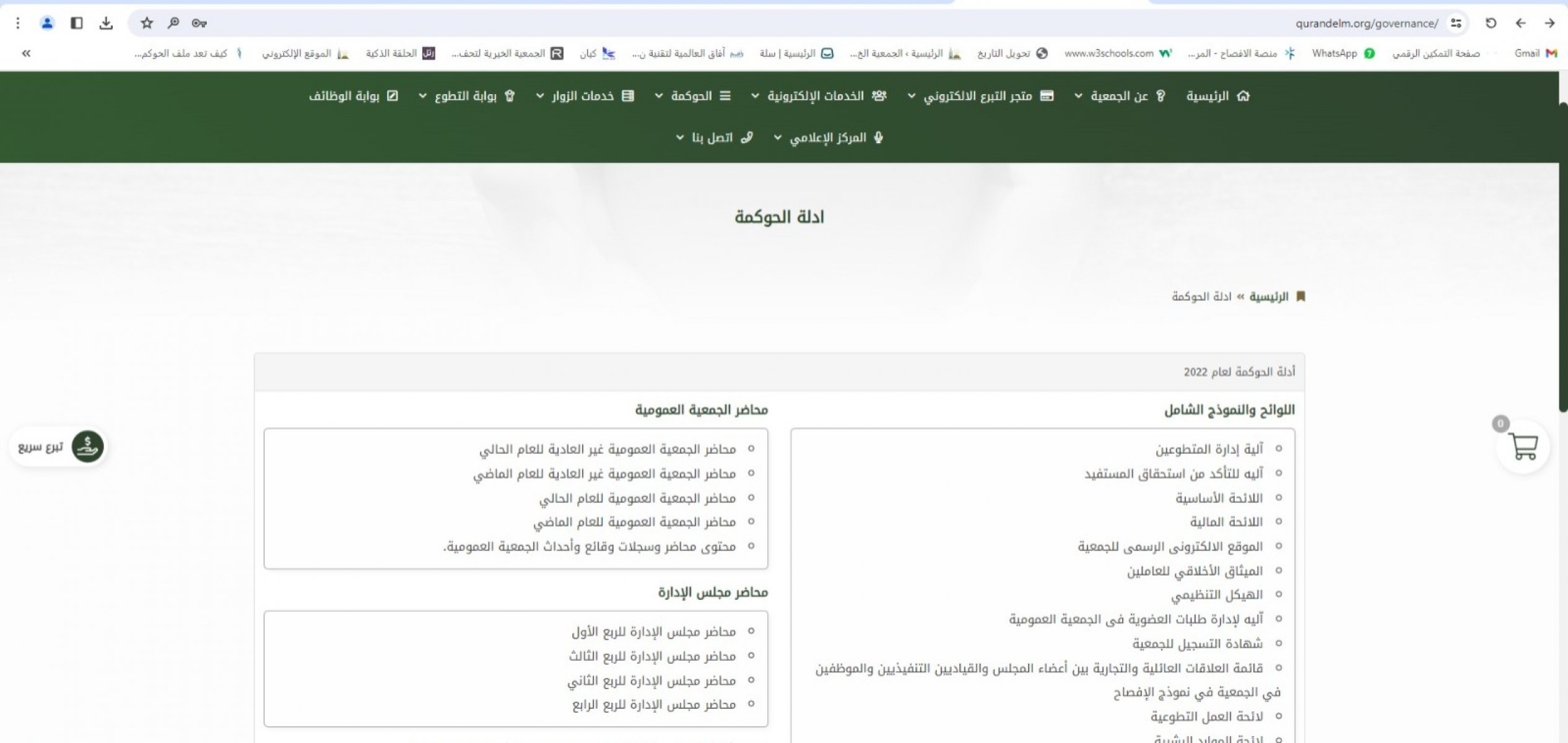The image size is (1568, 743).
Task: Open the آفاق العالمية لتقنية bookmark
Action: coord(687,53)
